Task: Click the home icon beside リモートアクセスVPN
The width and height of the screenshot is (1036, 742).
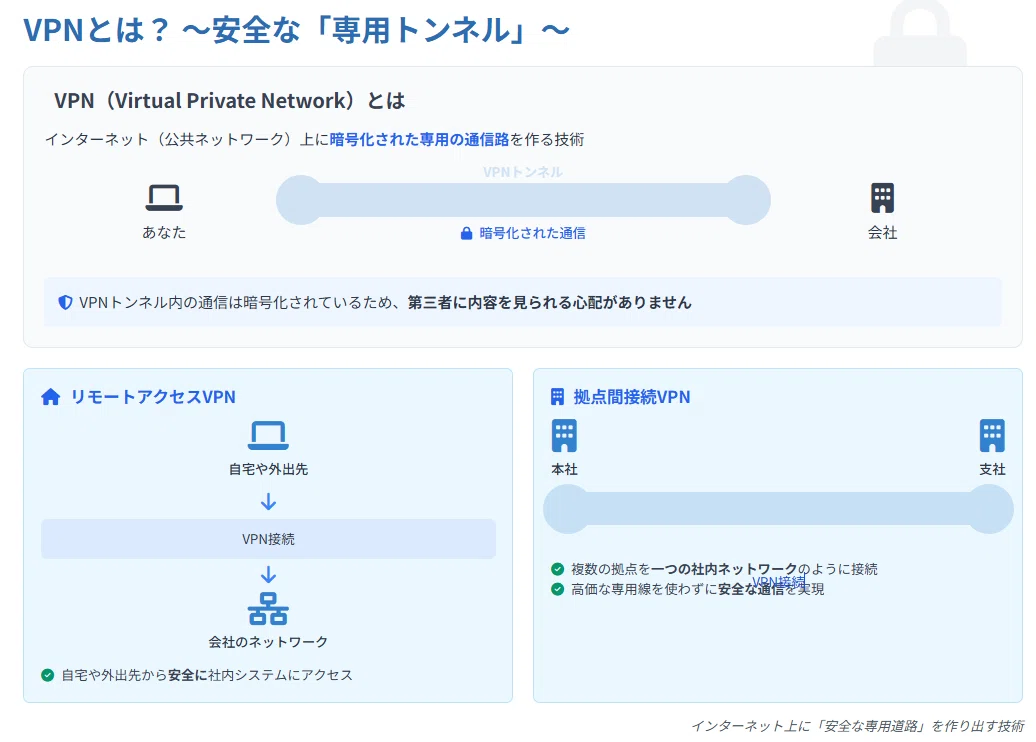Action: [51, 396]
